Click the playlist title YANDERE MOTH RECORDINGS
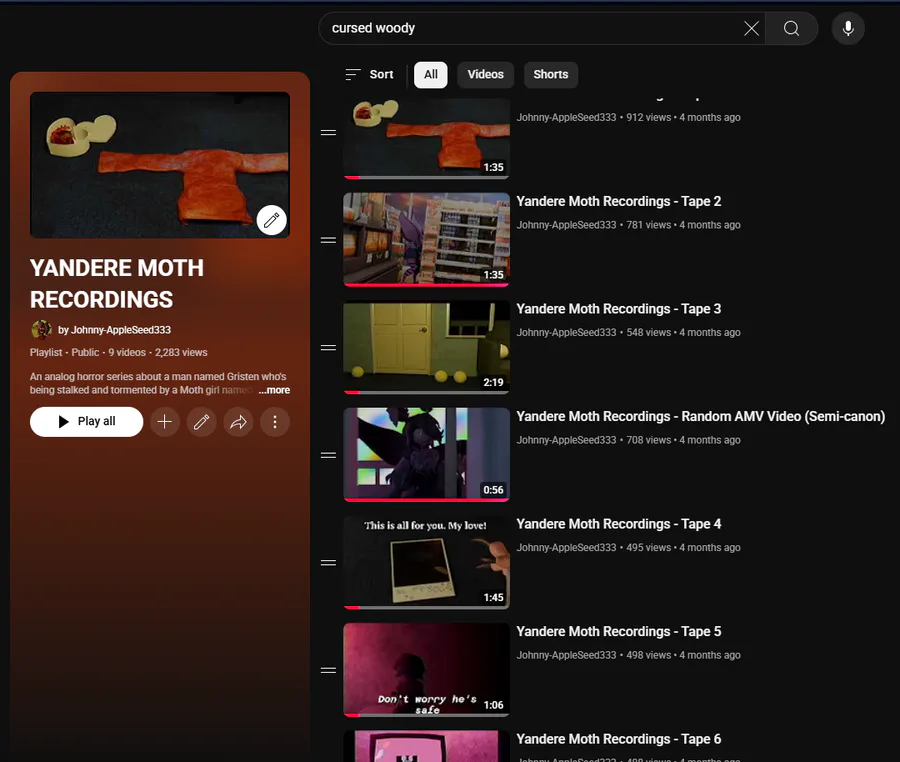The width and height of the screenshot is (900, 762). (x=117, y=283)
